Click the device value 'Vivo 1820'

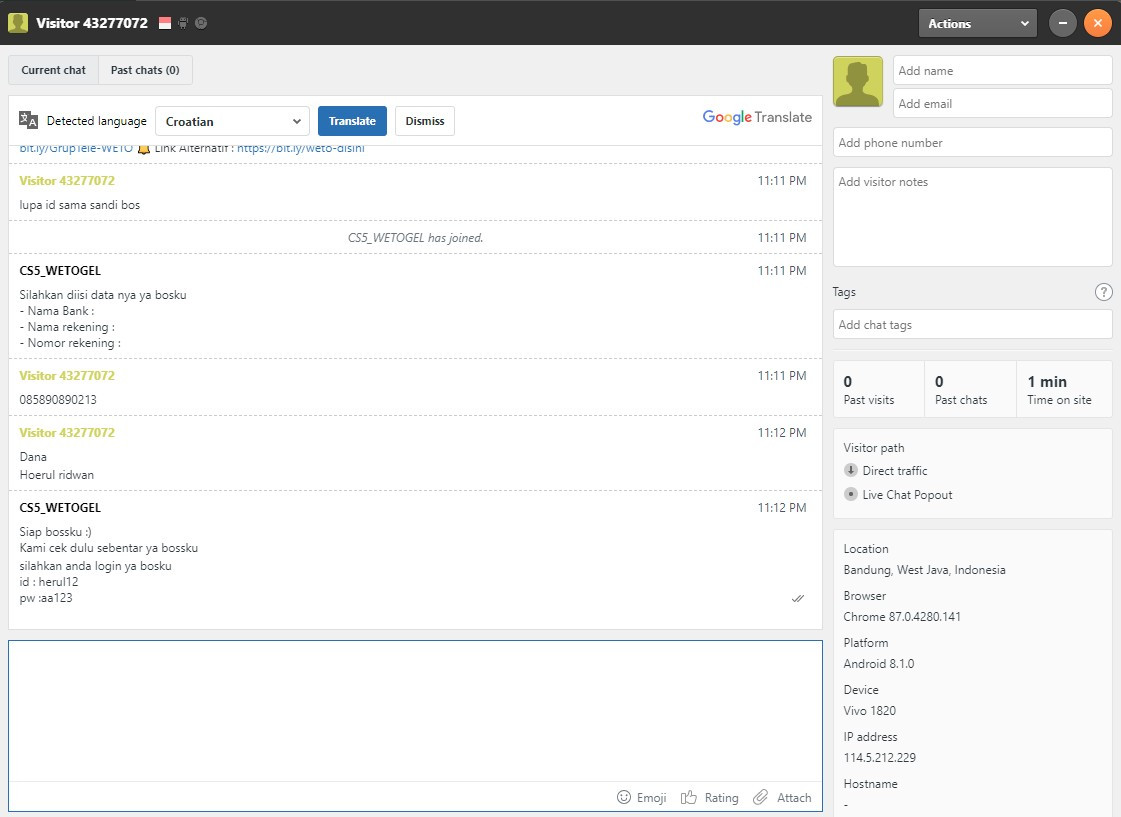(x=869, y=710)
